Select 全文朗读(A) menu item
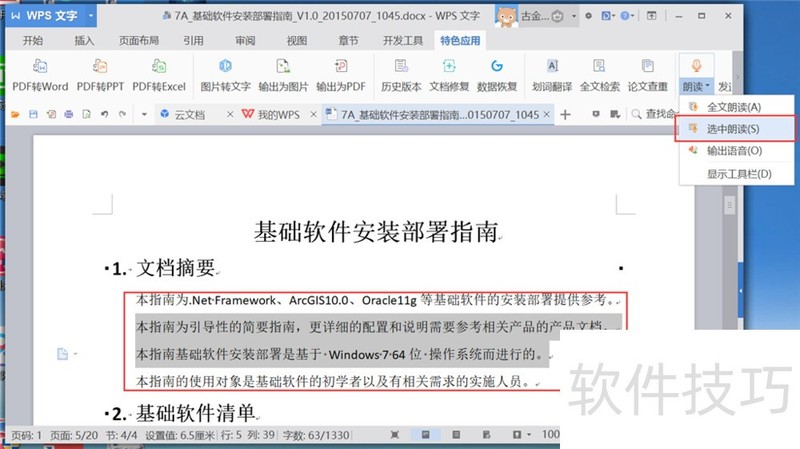Viewport: 800px width, 449px height. click(x=736, y=107)
